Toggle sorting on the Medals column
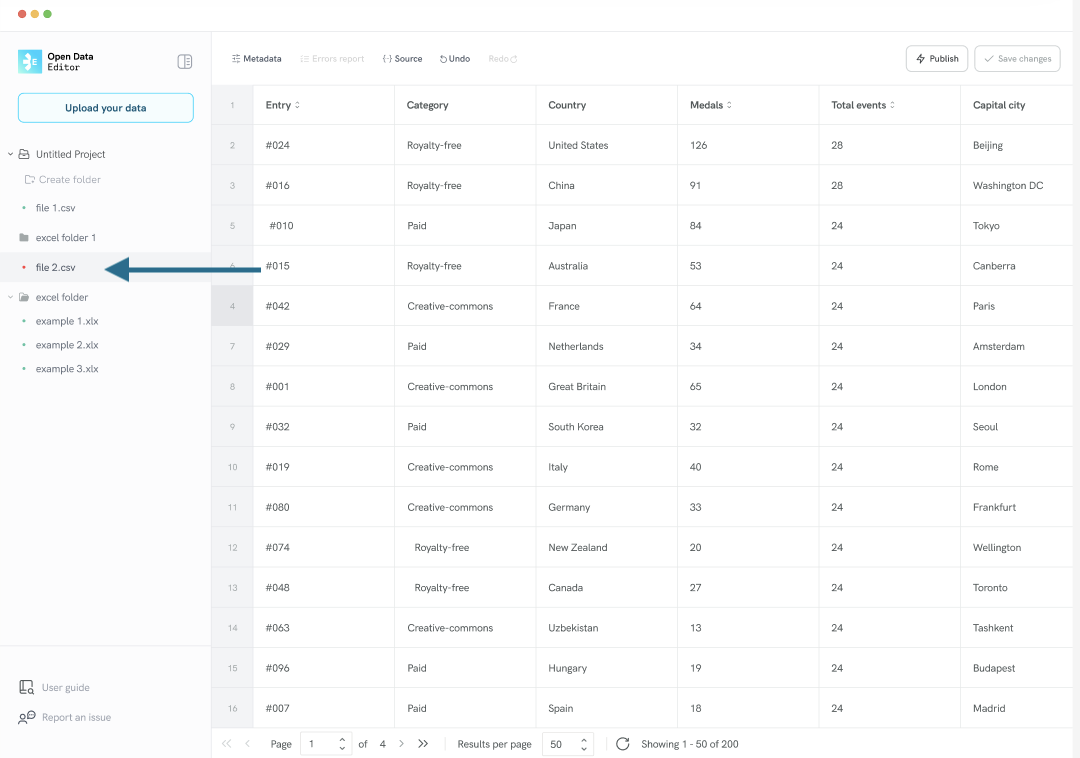Viewport: 1080px width, 758px height. point(731,105)
